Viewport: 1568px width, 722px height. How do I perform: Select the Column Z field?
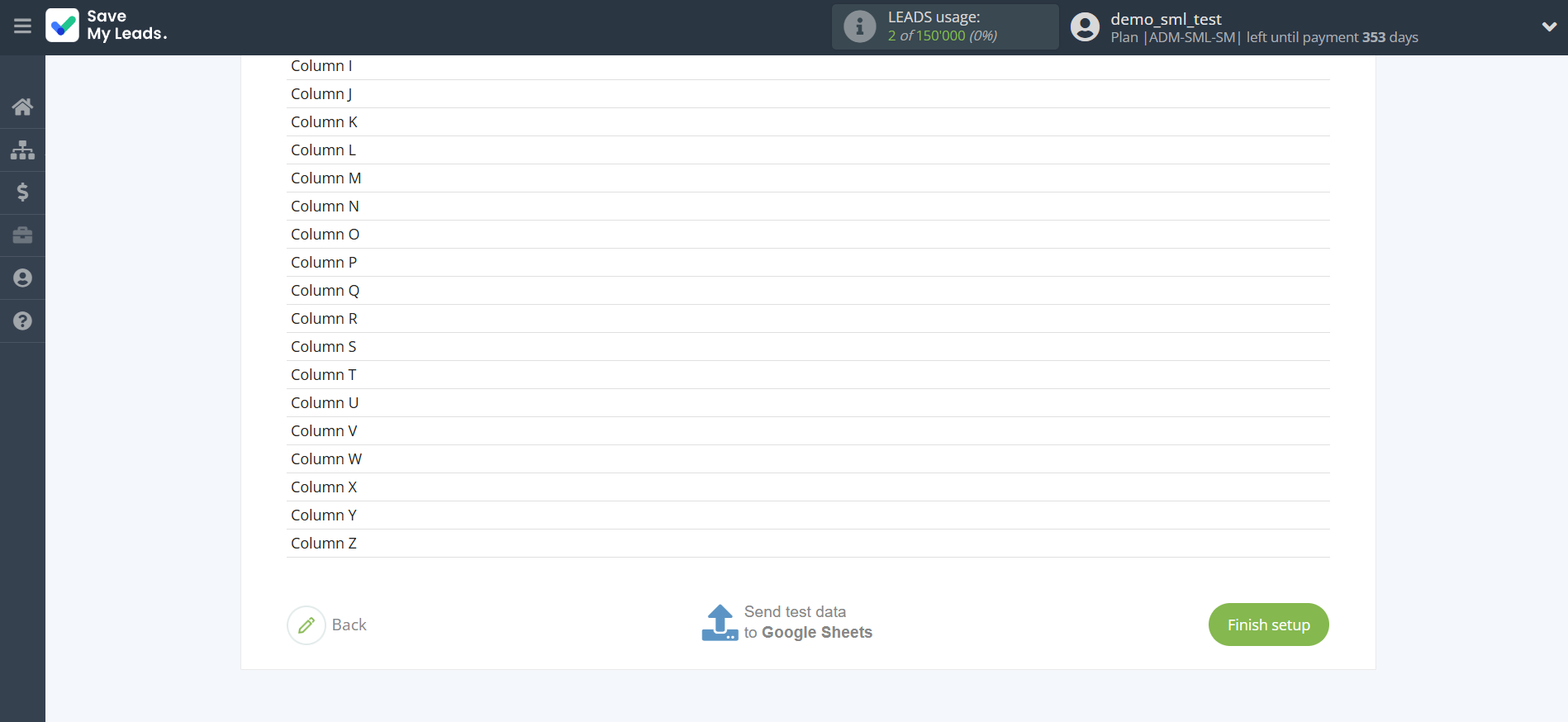(x=808, y=544)
